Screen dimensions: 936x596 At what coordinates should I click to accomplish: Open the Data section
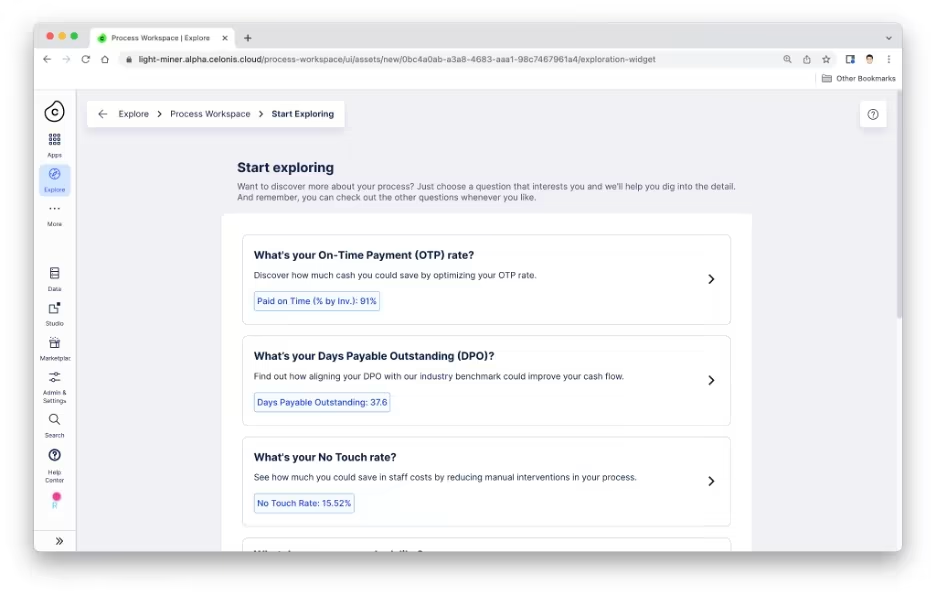[54, 279]
